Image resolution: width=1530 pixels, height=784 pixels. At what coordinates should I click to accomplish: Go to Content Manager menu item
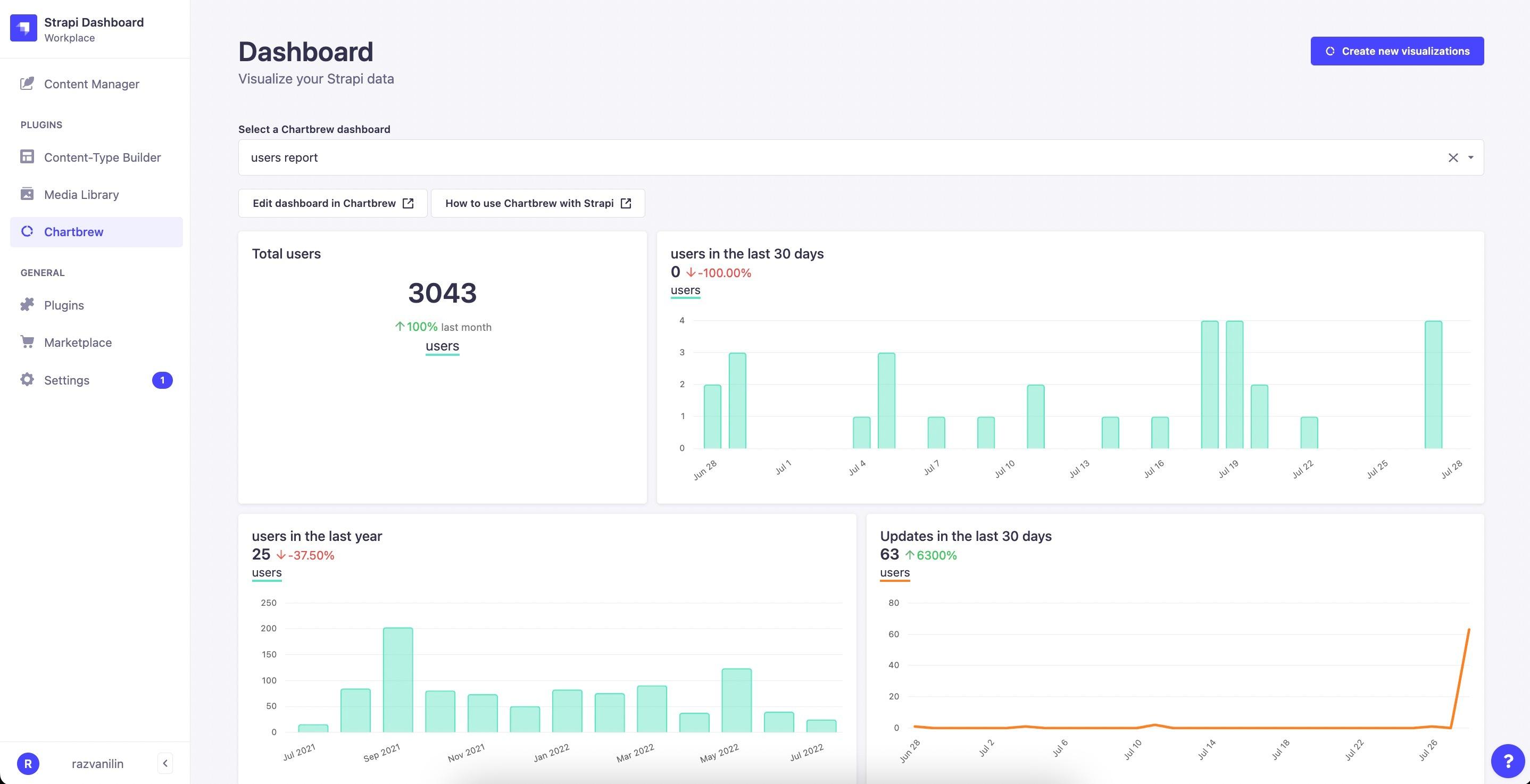tap(96, 84)
